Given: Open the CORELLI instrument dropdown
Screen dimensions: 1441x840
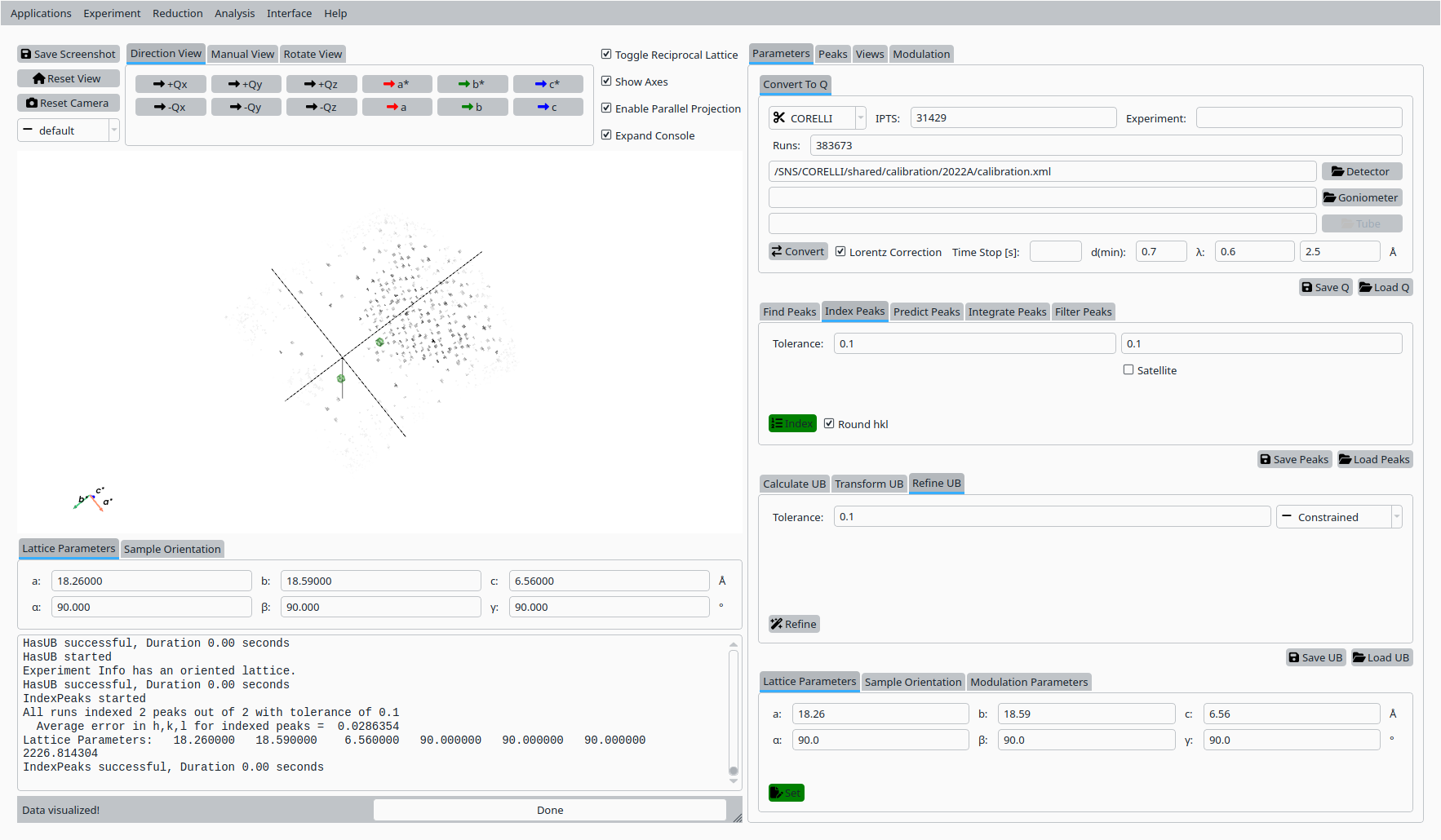Looking at the screenshot, I should [x=816, y=118].
